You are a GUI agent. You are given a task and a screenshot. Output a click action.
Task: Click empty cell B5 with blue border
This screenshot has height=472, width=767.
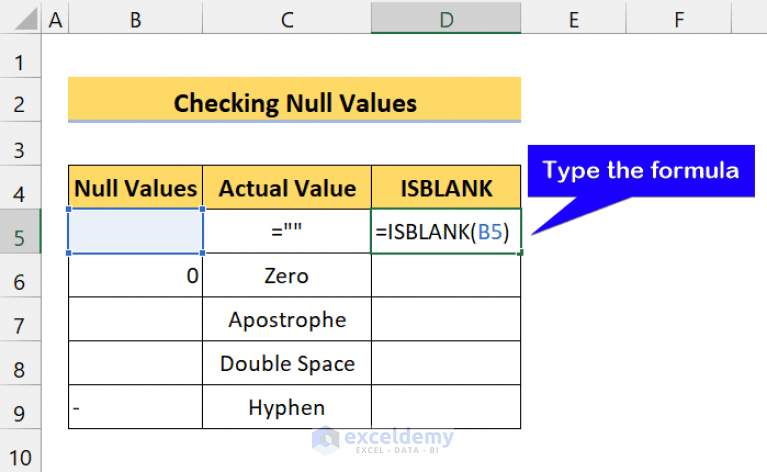click(135, 232)
